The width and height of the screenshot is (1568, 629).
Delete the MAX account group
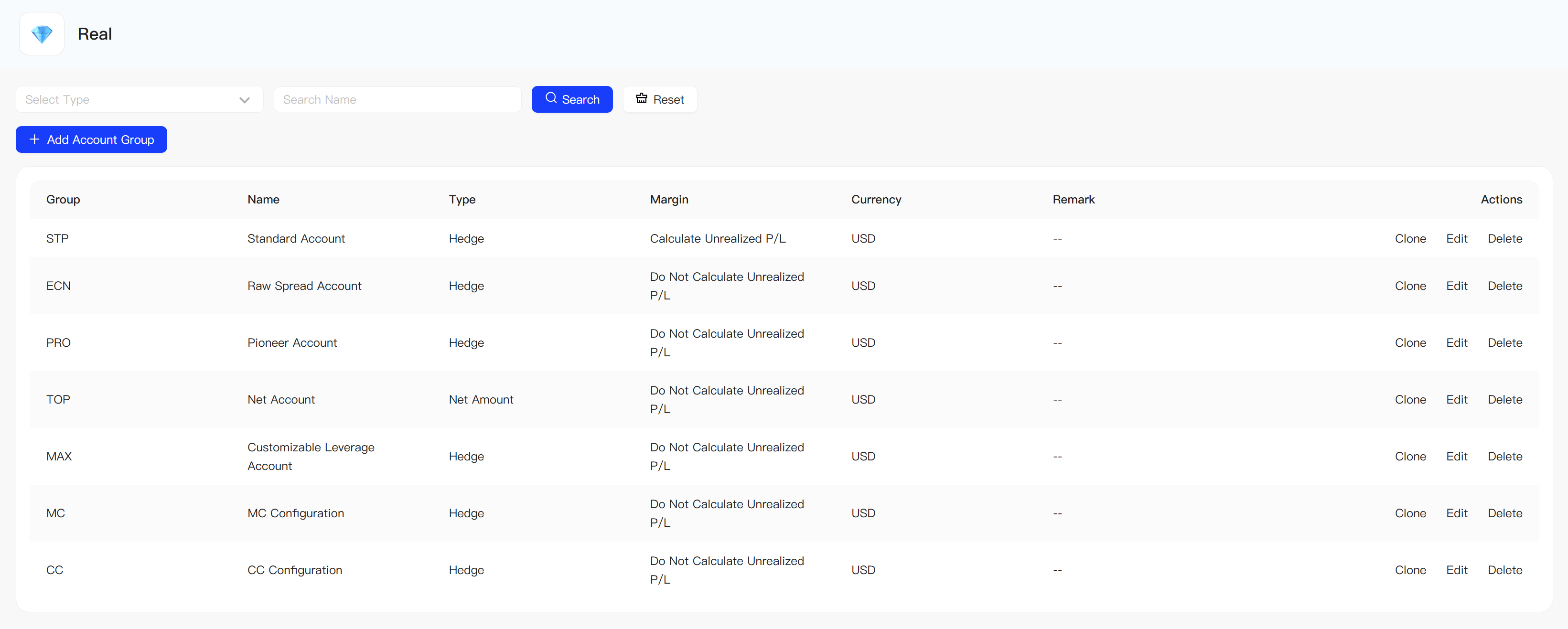pos(1504,456)
